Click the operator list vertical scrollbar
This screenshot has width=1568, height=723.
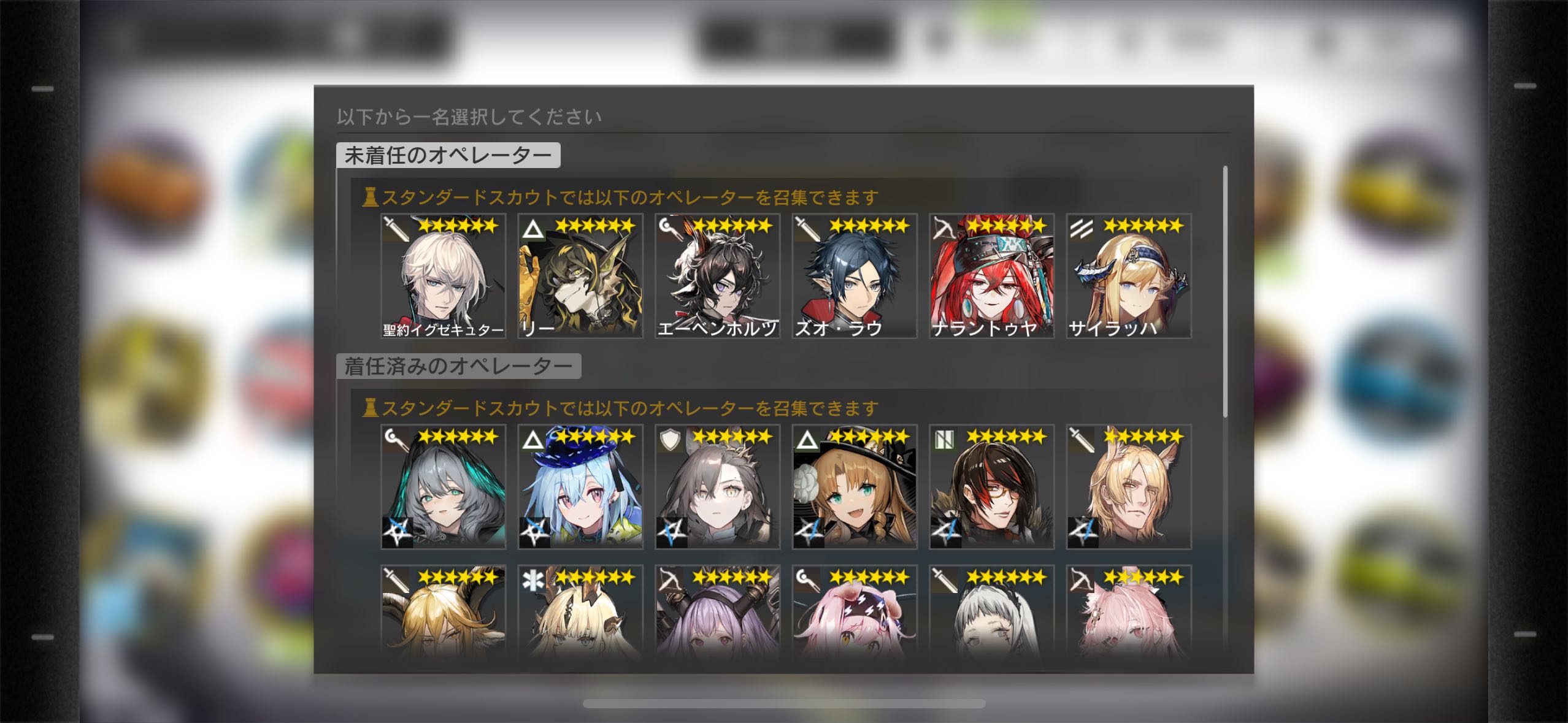[1226, 292]
